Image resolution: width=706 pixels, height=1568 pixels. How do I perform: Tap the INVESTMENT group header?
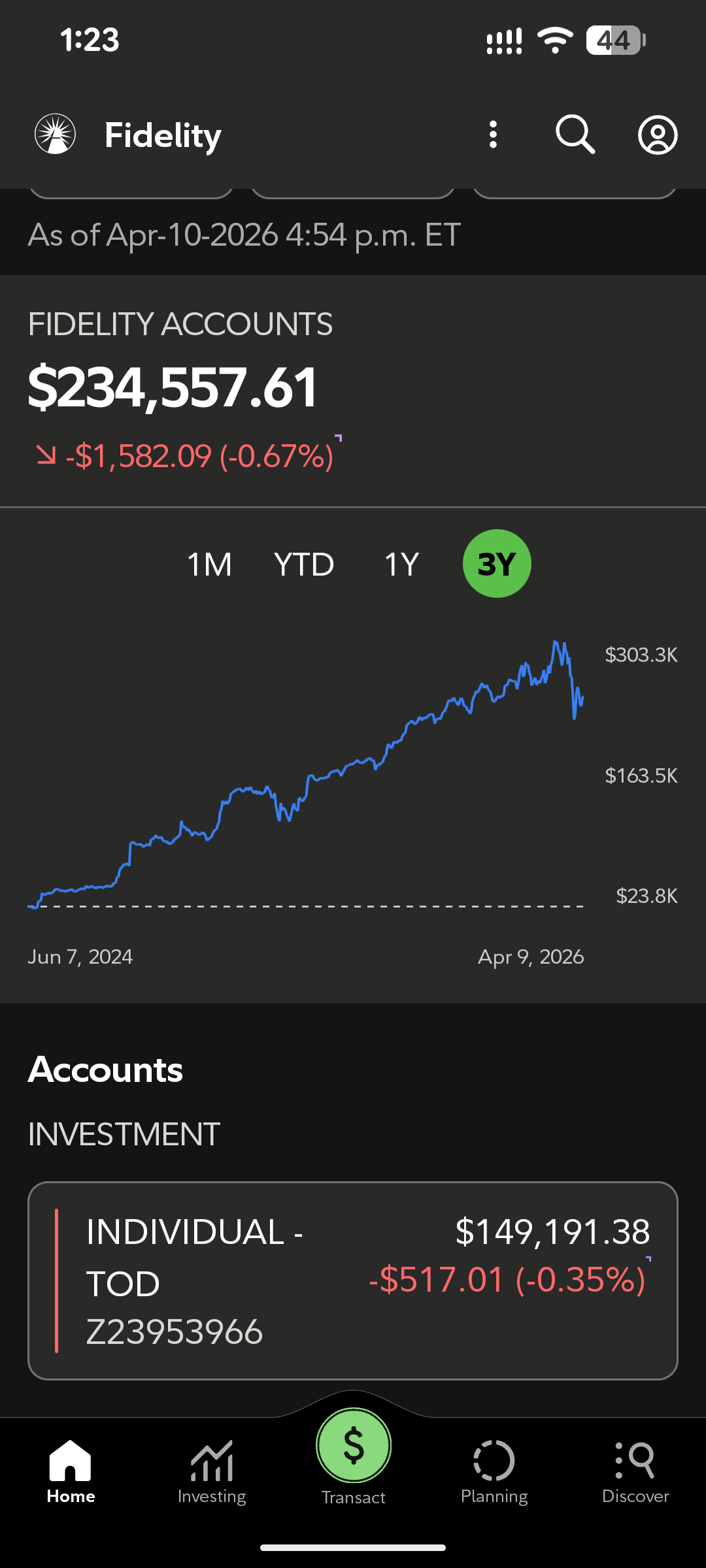124,1134
